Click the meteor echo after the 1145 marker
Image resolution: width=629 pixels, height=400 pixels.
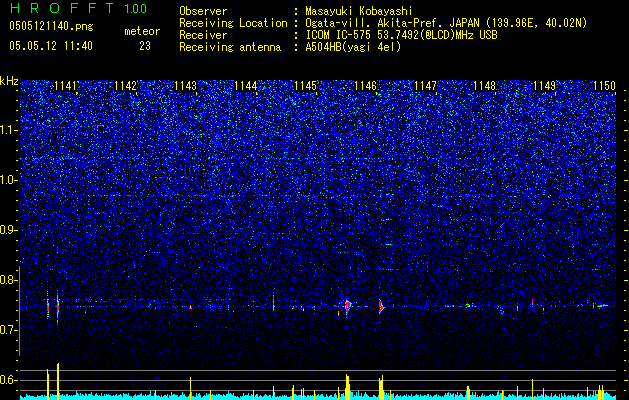(x=347, y=306)
